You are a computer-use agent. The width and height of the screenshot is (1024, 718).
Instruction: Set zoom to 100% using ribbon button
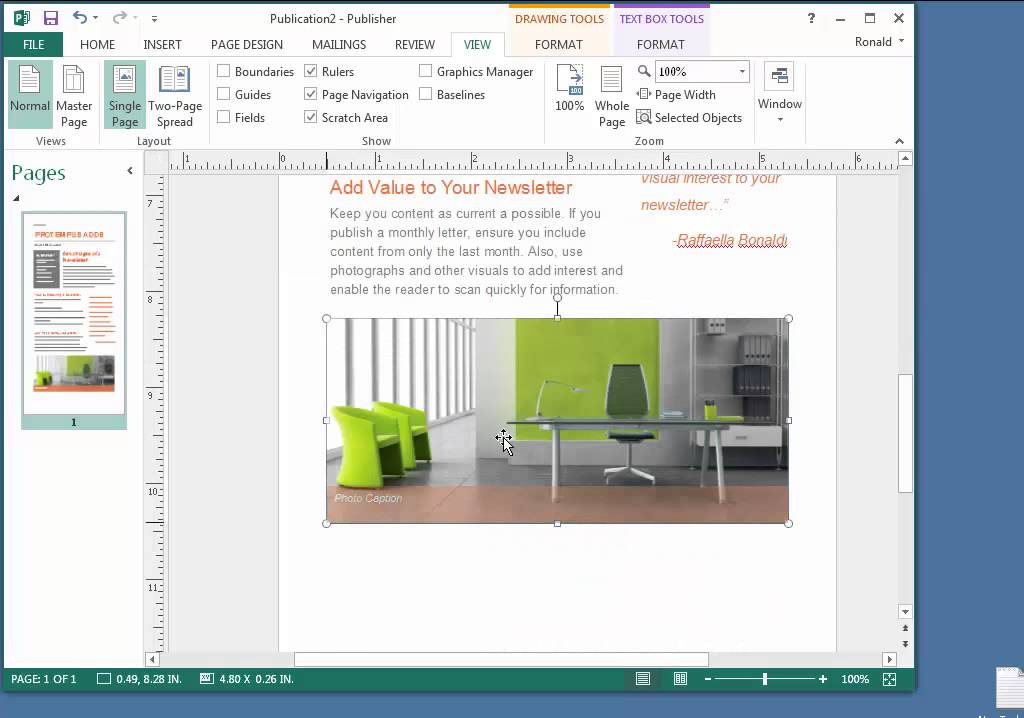pos(569,88)
